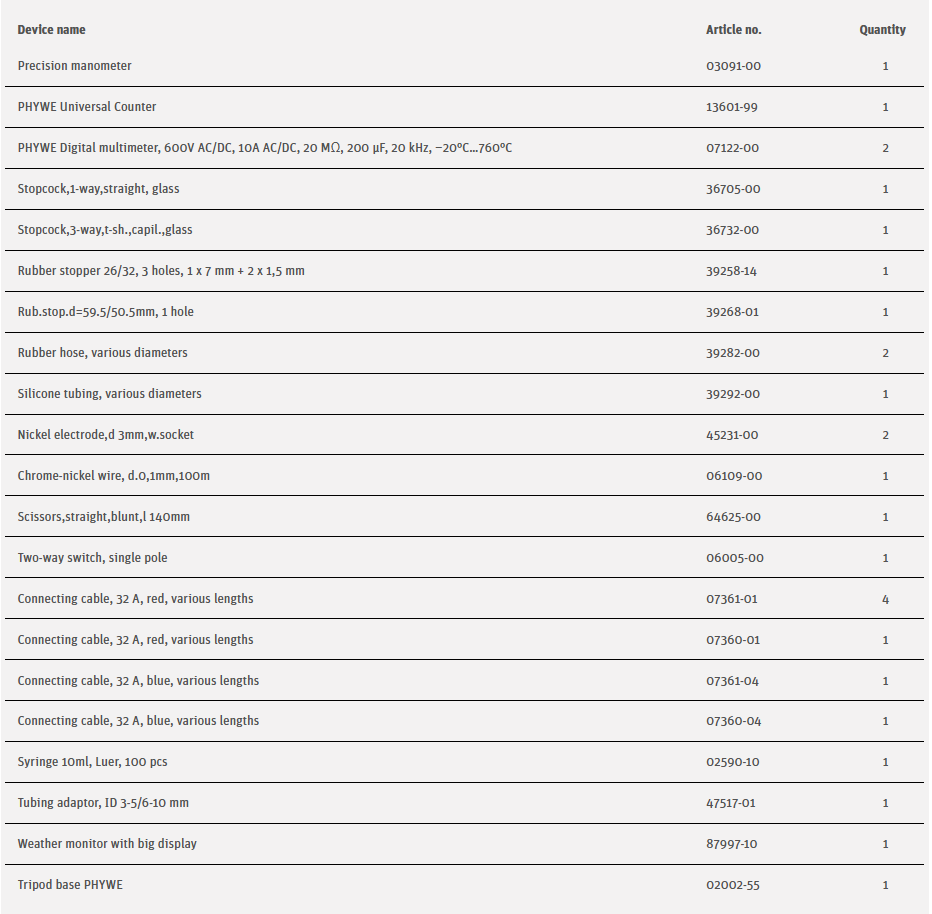This screenshot has width=932, height=914.
Task: Click article number 07361-01
Action: tap(732, 599)
